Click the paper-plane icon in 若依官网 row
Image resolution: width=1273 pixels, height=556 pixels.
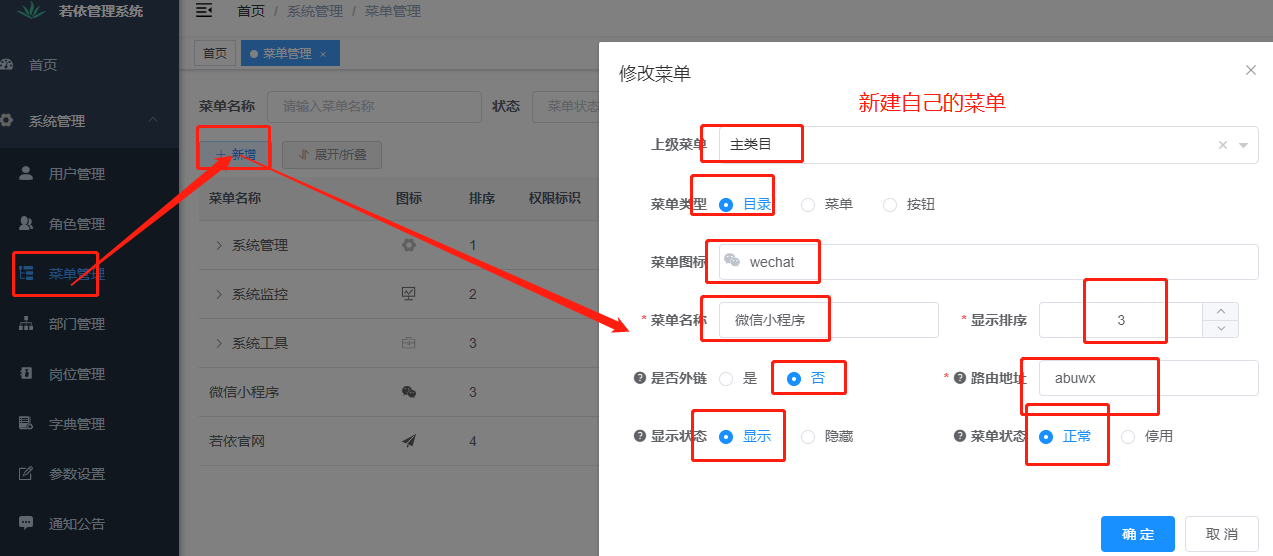(408, 441)
